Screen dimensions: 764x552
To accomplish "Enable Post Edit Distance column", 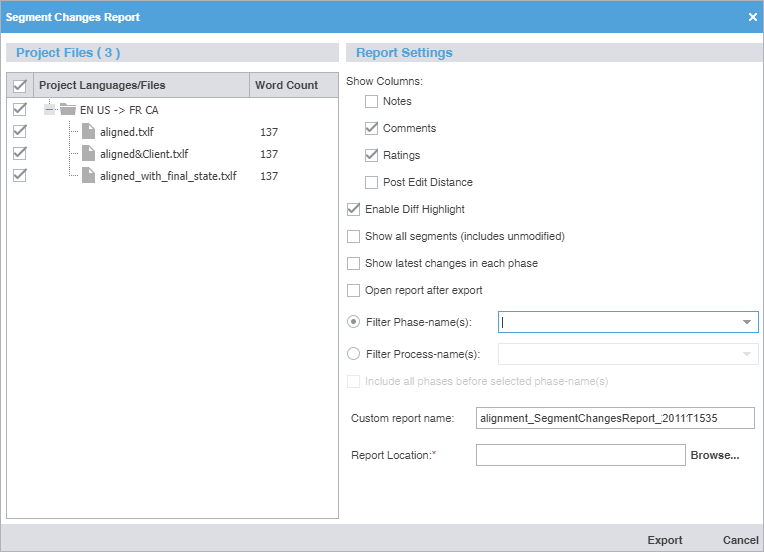I will [372, 182].
